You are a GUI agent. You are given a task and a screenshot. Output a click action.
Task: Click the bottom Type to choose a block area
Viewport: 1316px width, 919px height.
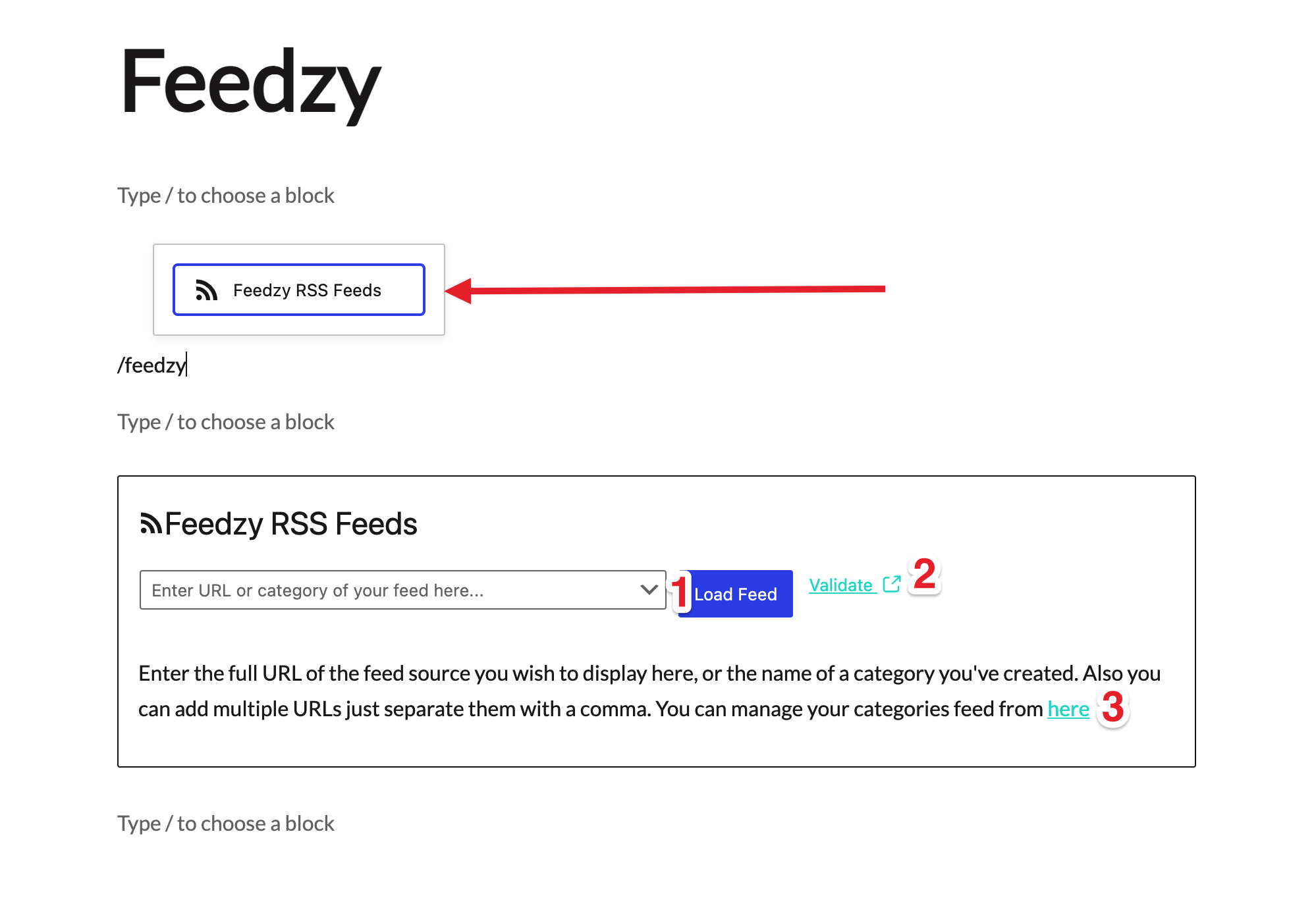pyautogui.click(x=226, y=823)
